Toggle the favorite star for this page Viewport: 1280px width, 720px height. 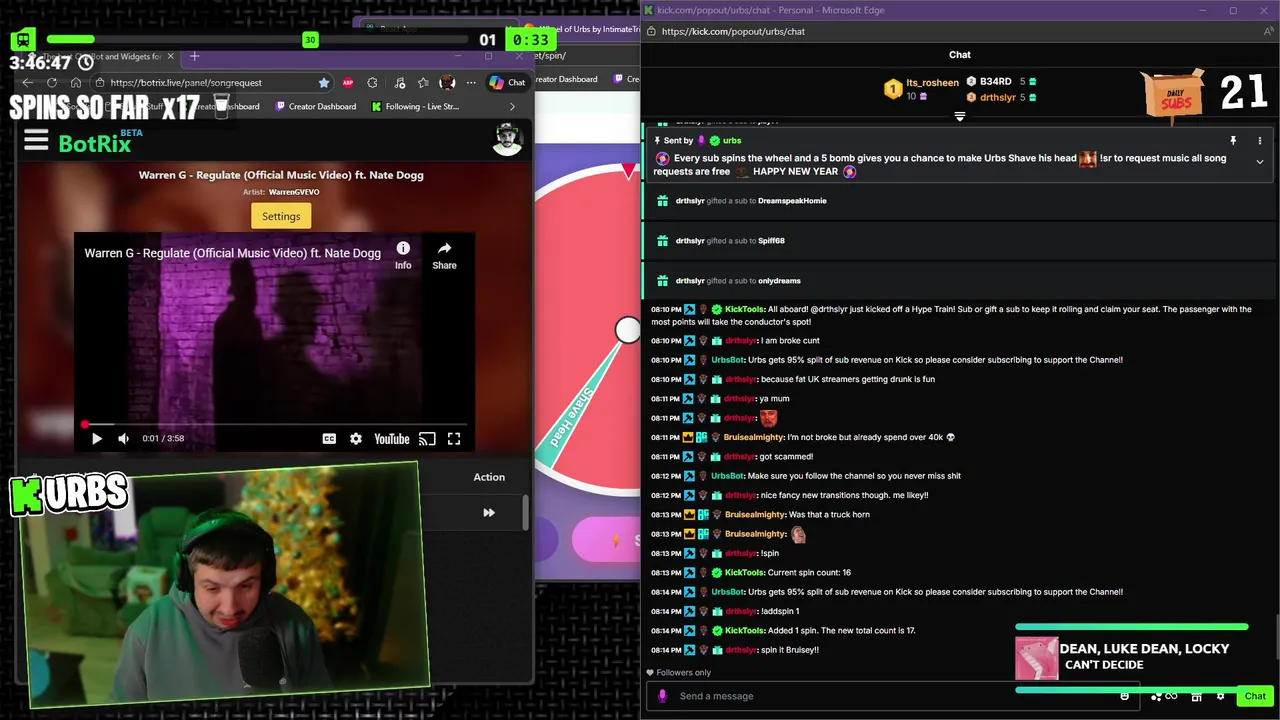click(x=324, y=83)
